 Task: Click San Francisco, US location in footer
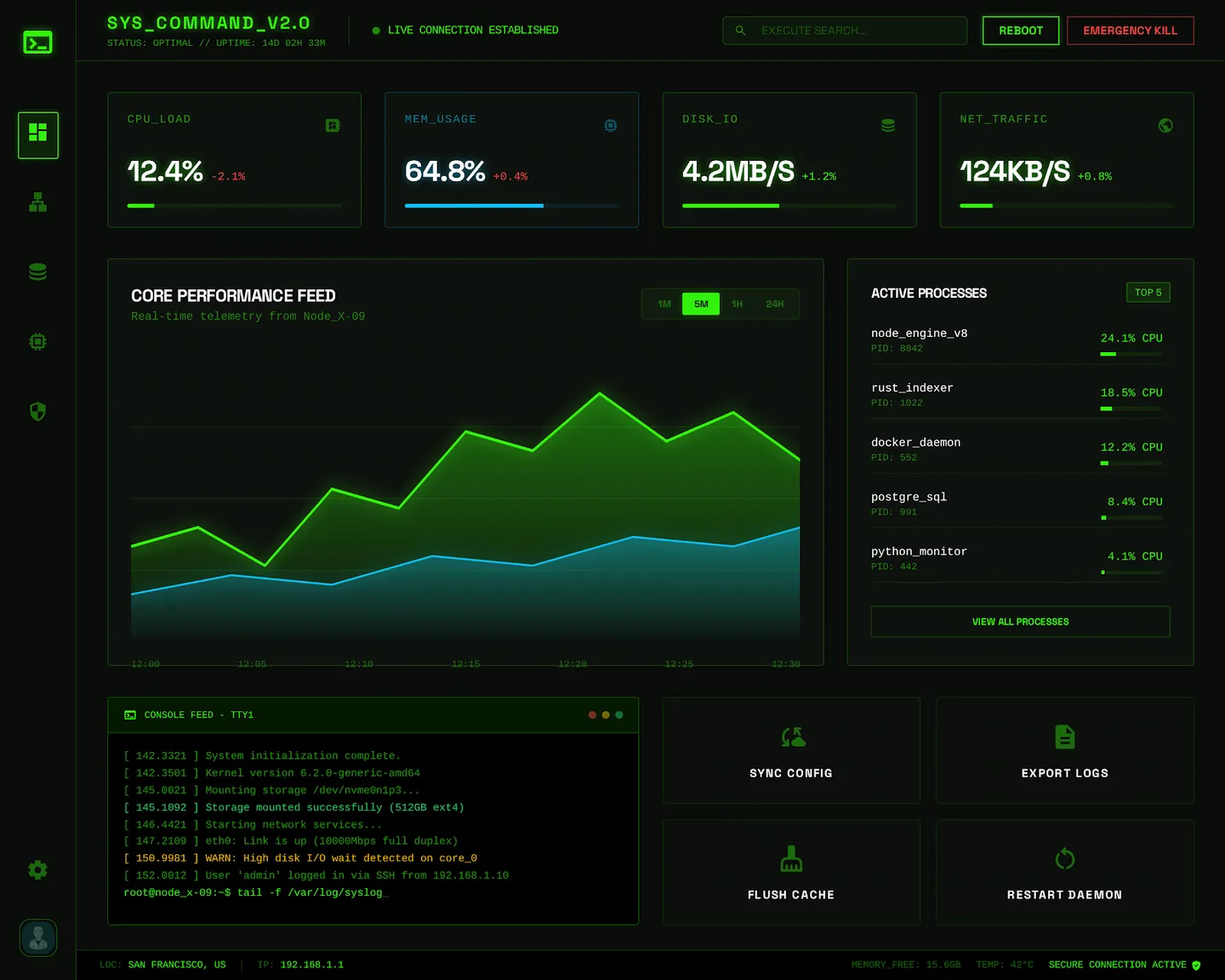(177, 965)
